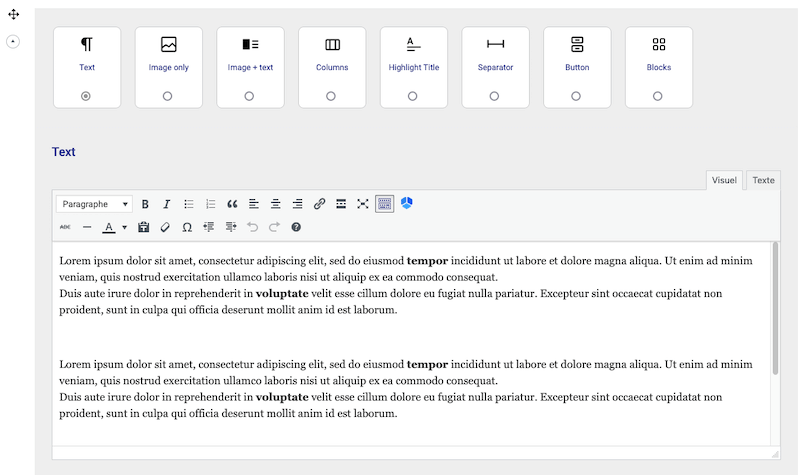This screenshot has height=475, width=800.
Task: Apply strikethrough formatting
Action: (x=65, y=227)
